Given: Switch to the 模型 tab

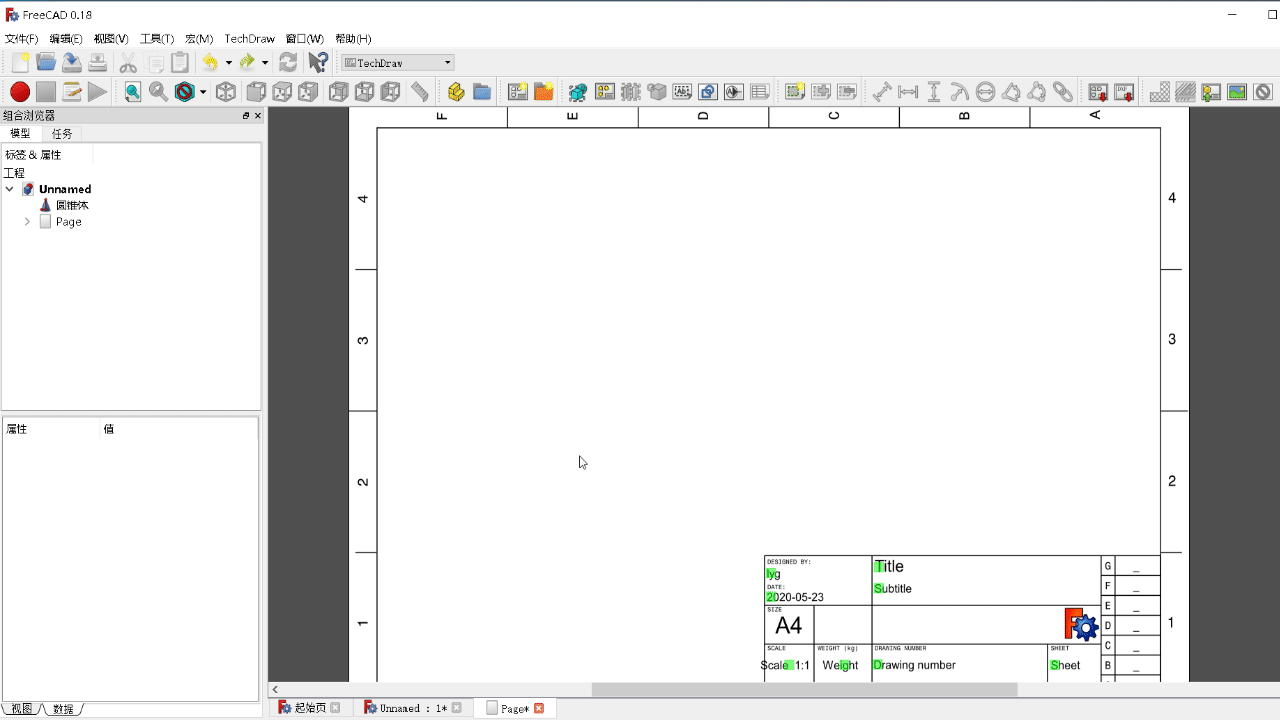Looking at the screenshot, I should click(x=20, y=133).
